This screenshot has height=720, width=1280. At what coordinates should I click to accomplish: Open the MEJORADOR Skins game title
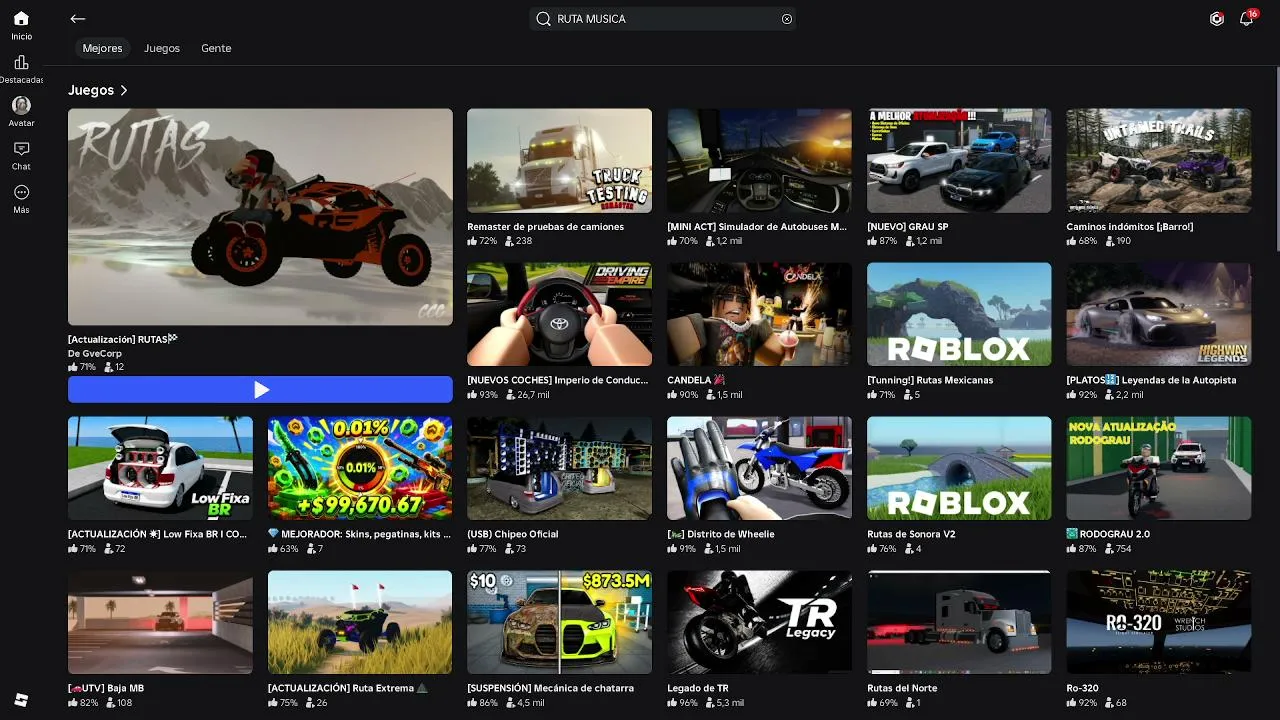pos(359,534)
